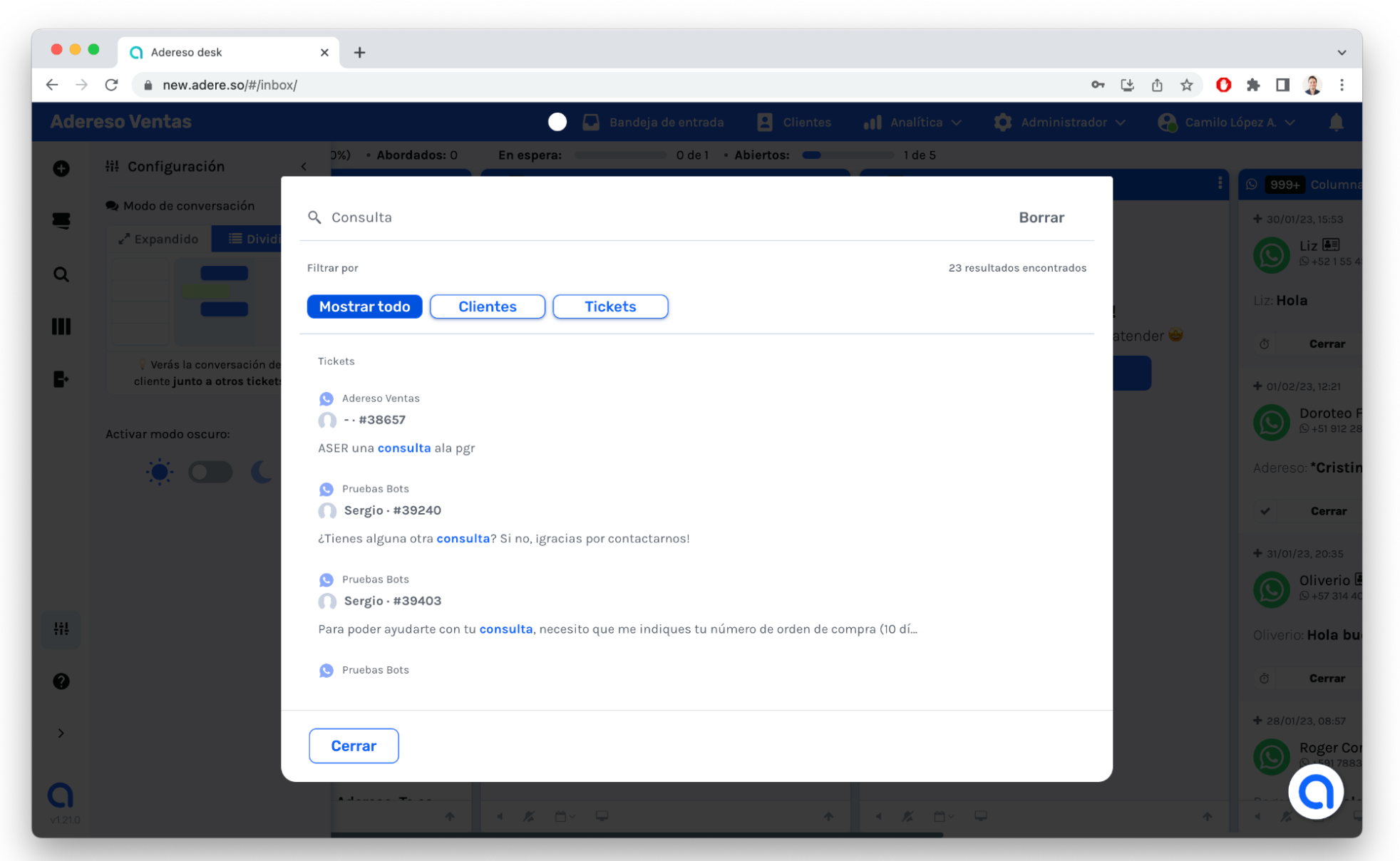
Task: Switch to the Expandido conversation mode tab
Action: coord(158,239)
